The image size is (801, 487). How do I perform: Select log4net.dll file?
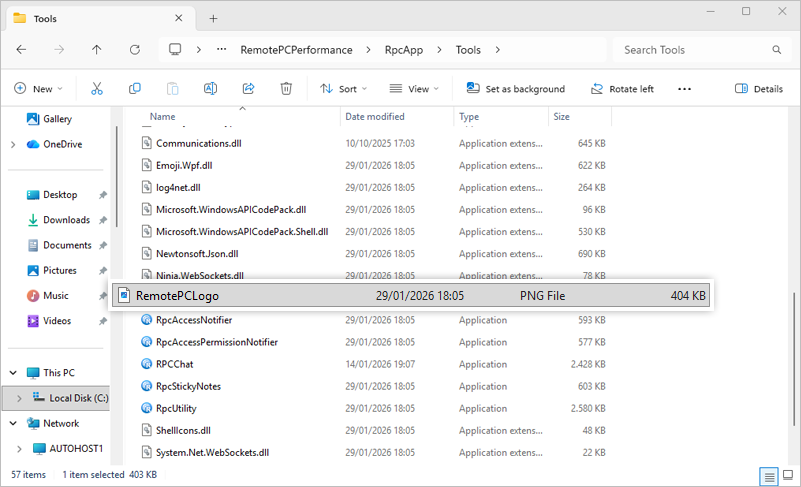pyautogui.click(x=178, y=188)
